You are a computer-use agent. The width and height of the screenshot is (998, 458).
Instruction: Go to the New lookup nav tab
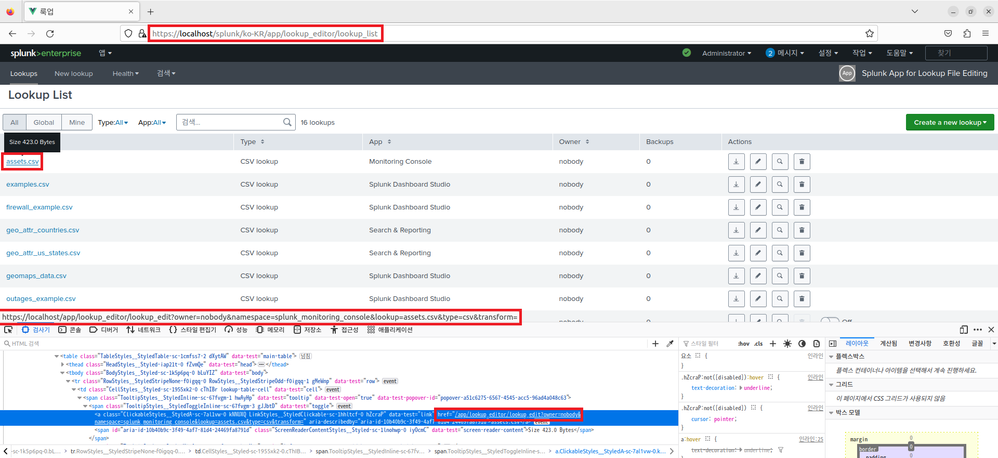tap(75, 73)
